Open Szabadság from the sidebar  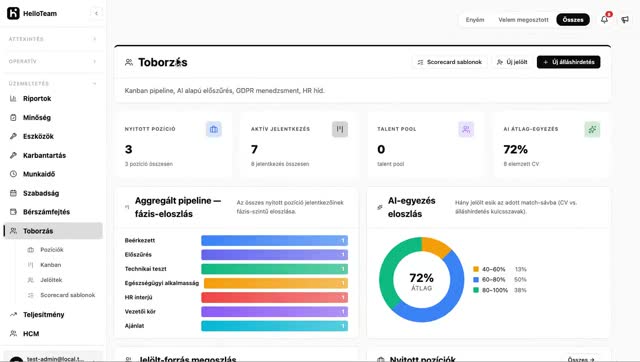click(x=53, y=193)
